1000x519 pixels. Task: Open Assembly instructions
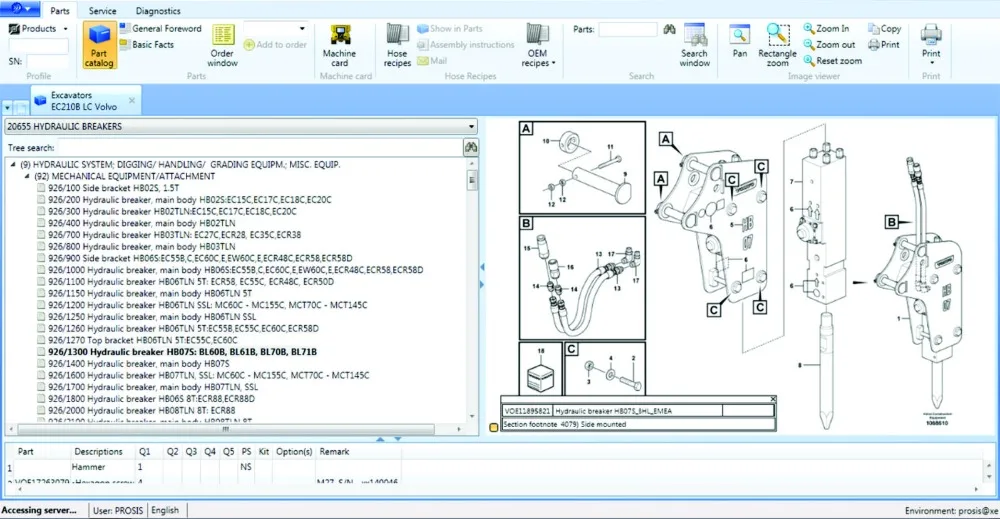(x=466, y=45)
